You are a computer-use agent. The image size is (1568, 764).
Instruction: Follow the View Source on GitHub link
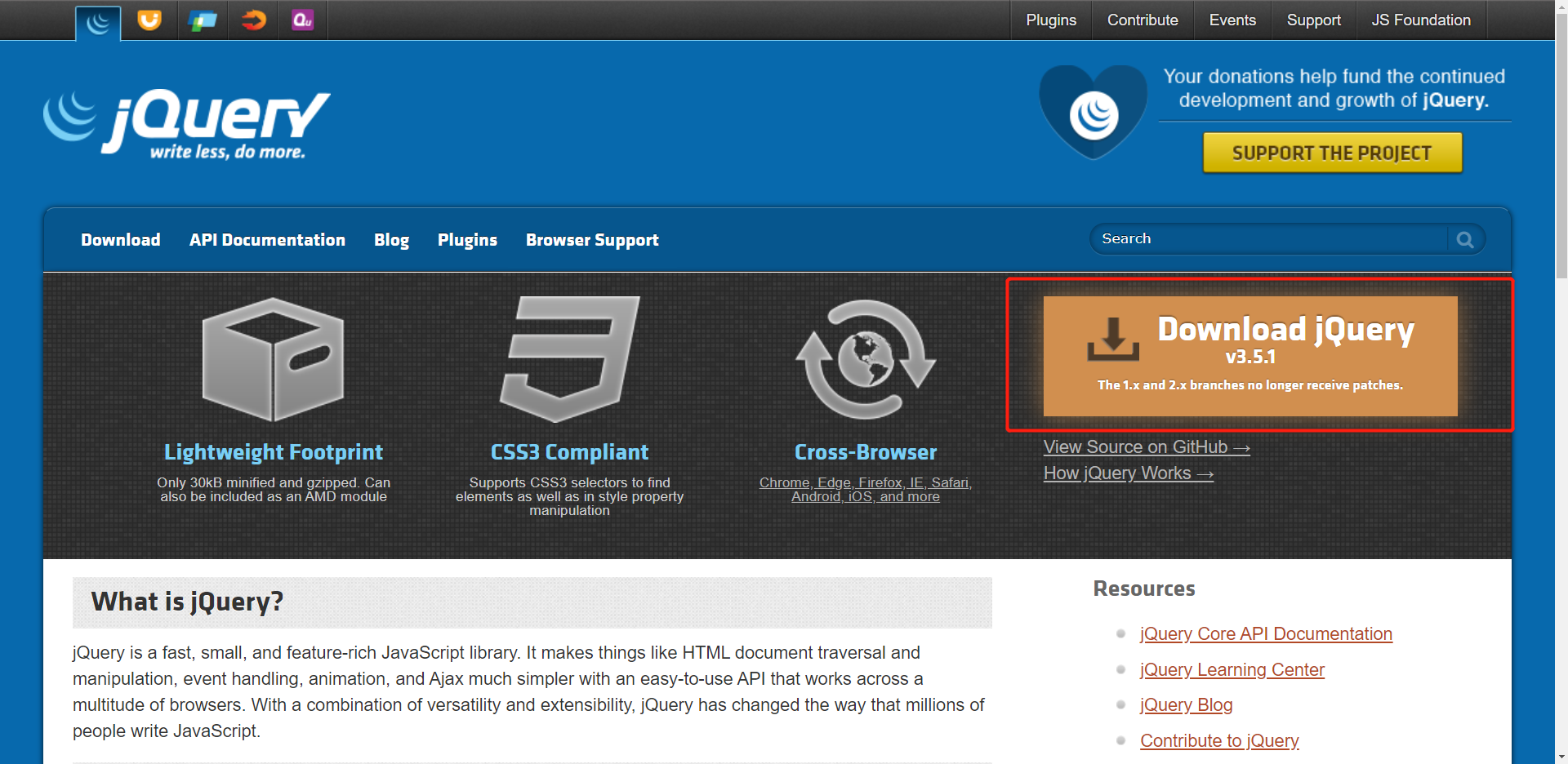tap(1146, 447)
